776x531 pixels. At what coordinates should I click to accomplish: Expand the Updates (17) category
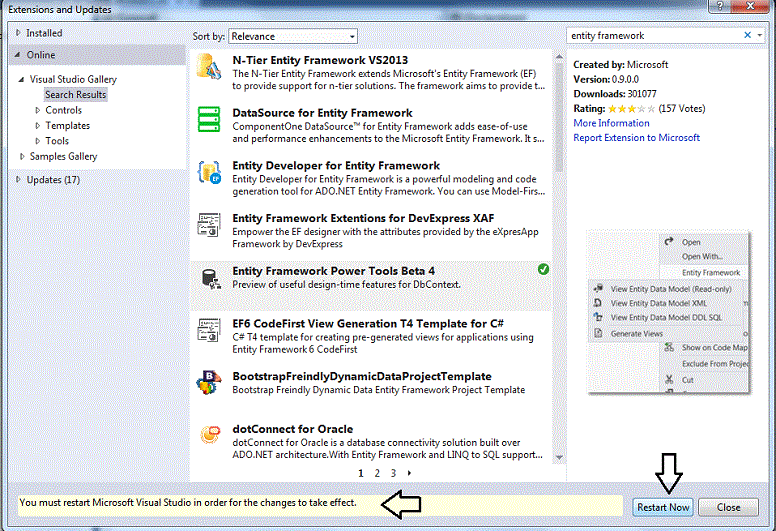click(x=18, y=179)
